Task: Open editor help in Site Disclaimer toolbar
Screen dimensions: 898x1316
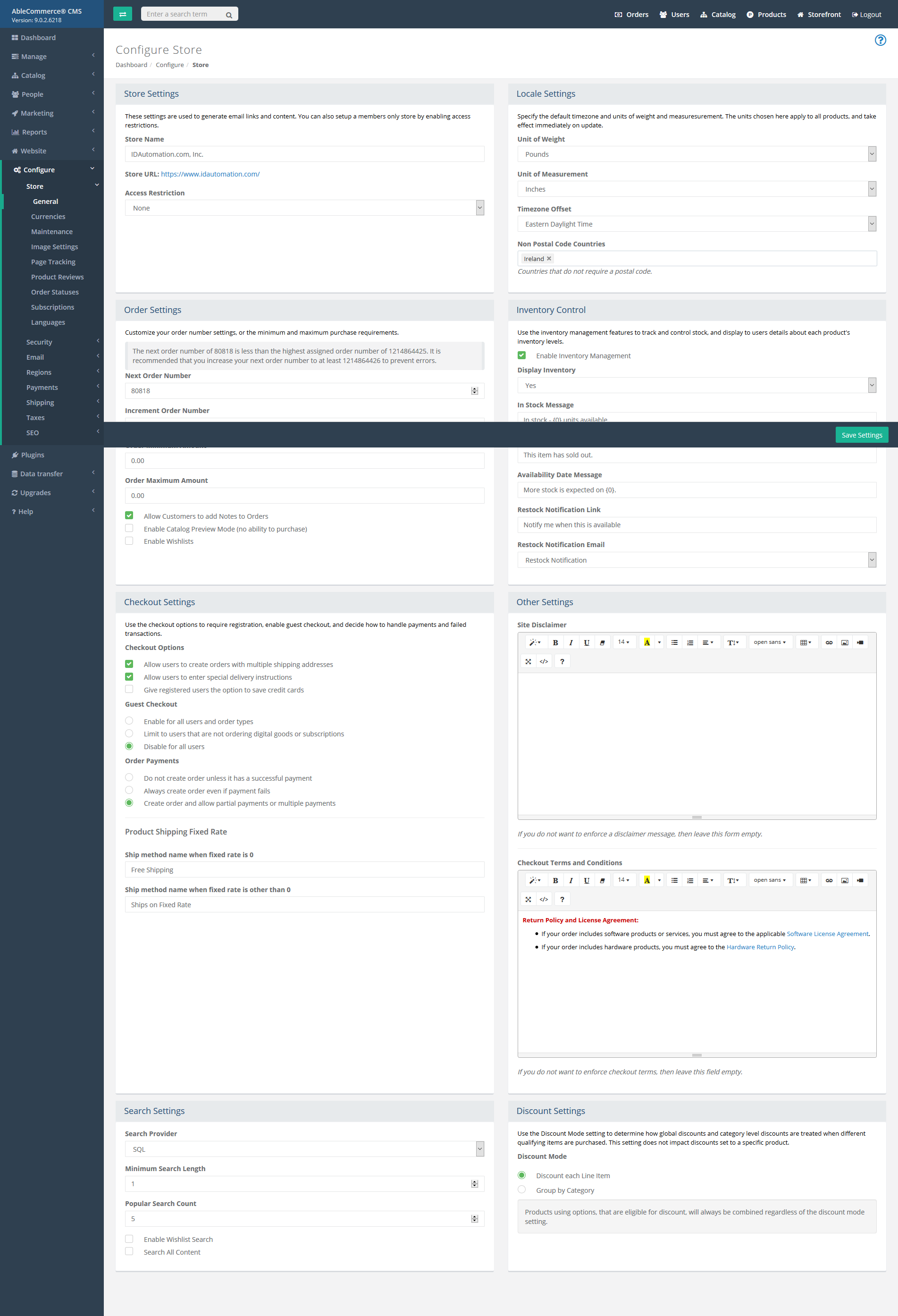Action: [x=562, y=661]
